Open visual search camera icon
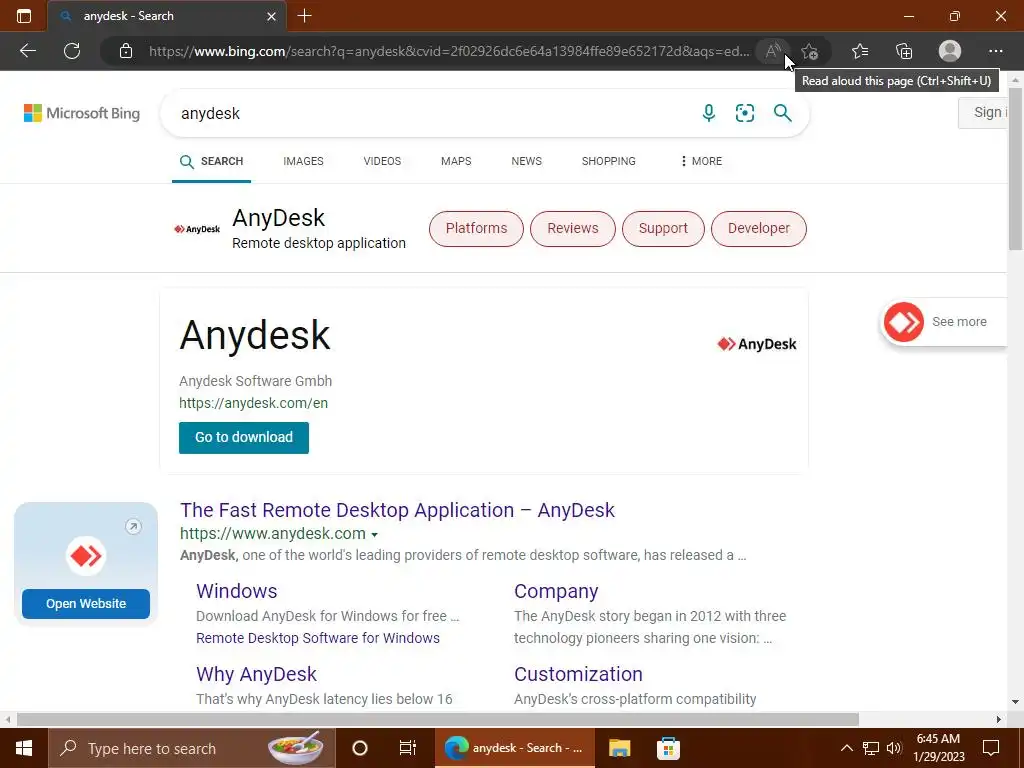 pyautogui.click(x=744, y=113)
